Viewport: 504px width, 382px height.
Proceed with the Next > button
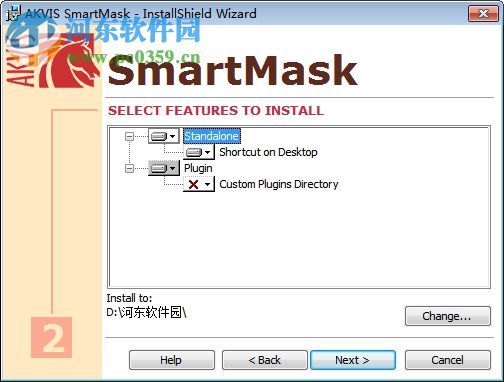pos(353,360)
